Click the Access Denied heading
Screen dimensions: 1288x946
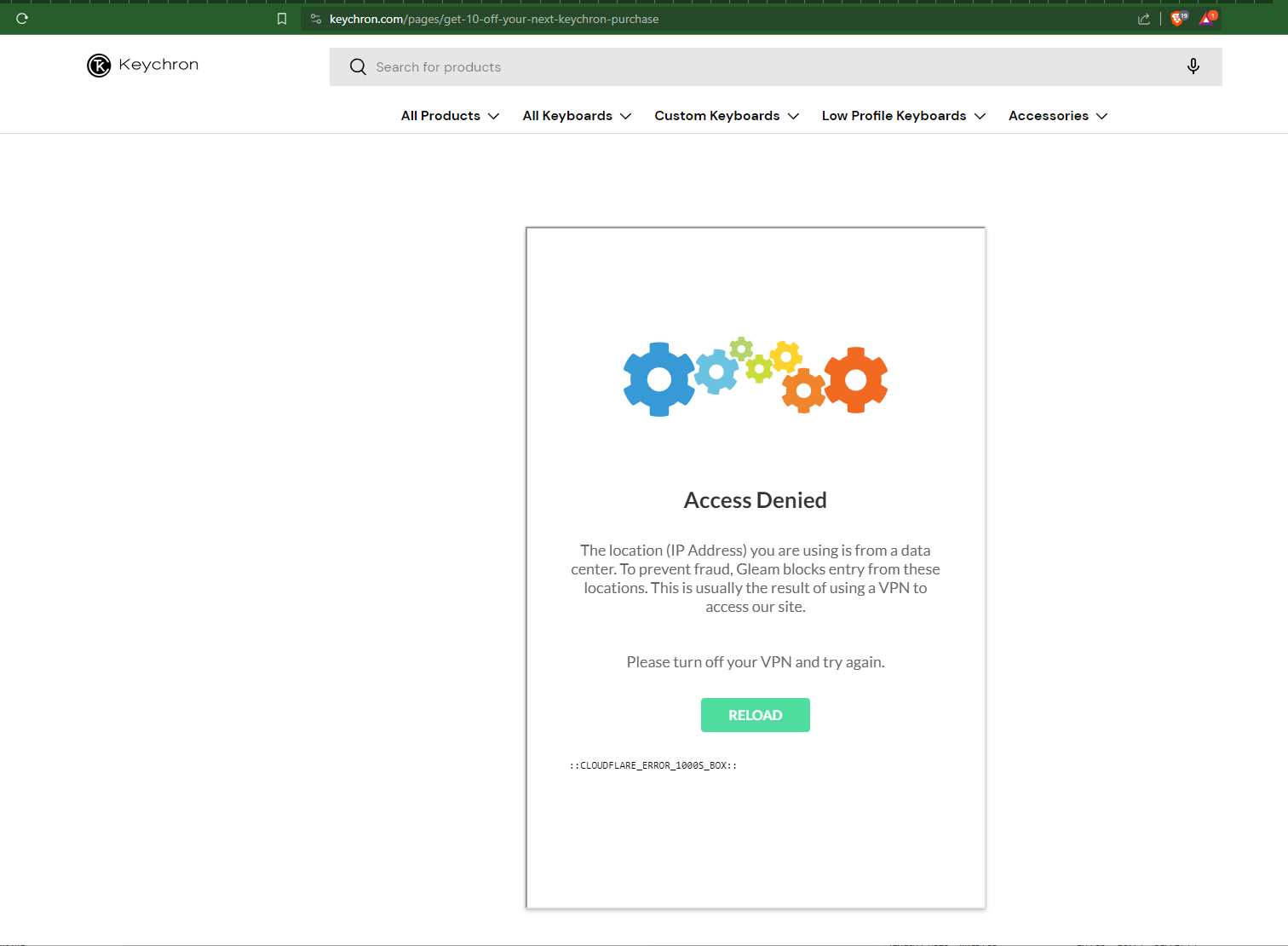click(x=756, y=500)
